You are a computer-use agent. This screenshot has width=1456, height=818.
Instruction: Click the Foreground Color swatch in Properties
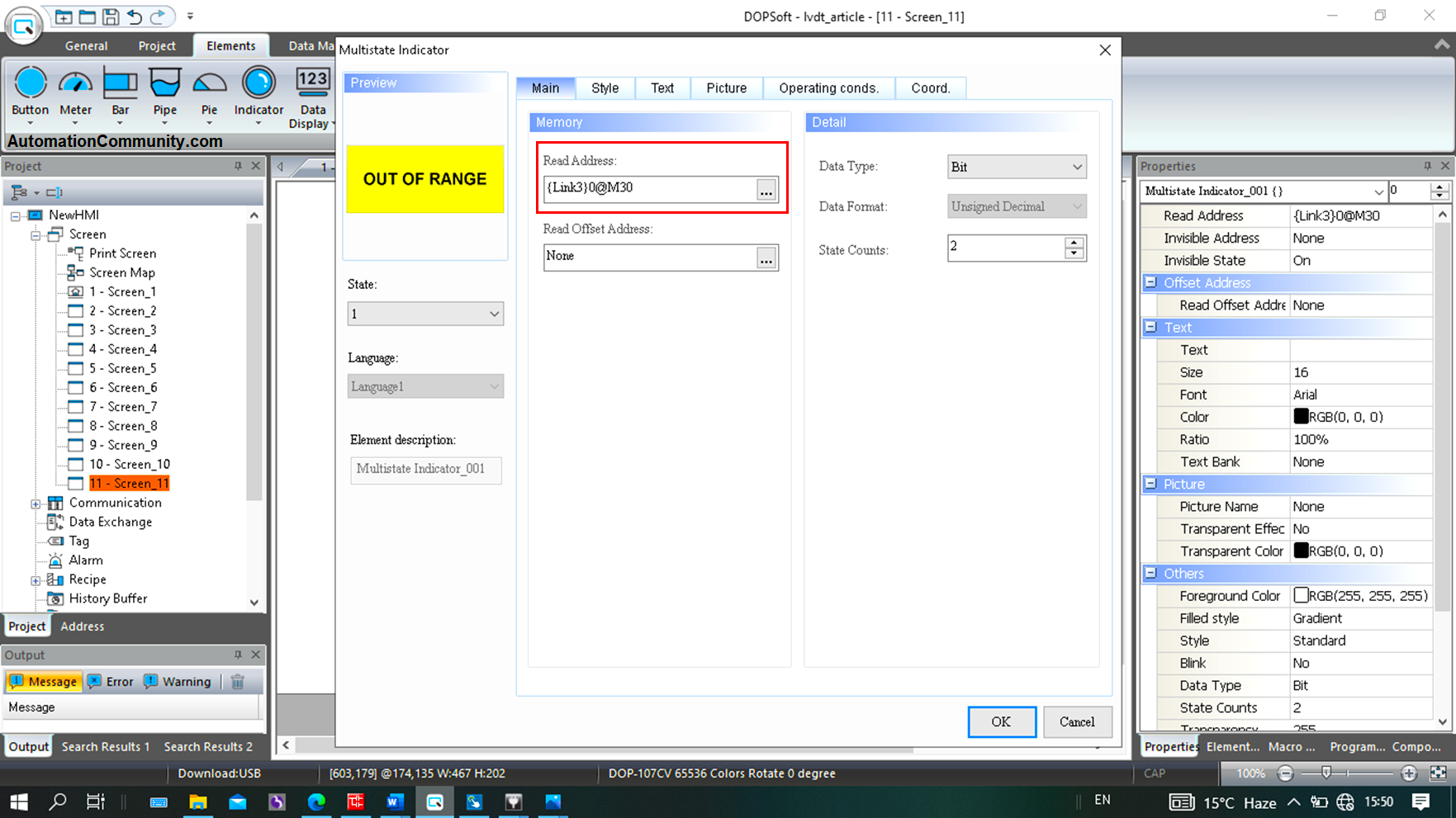click(1302, 595)
